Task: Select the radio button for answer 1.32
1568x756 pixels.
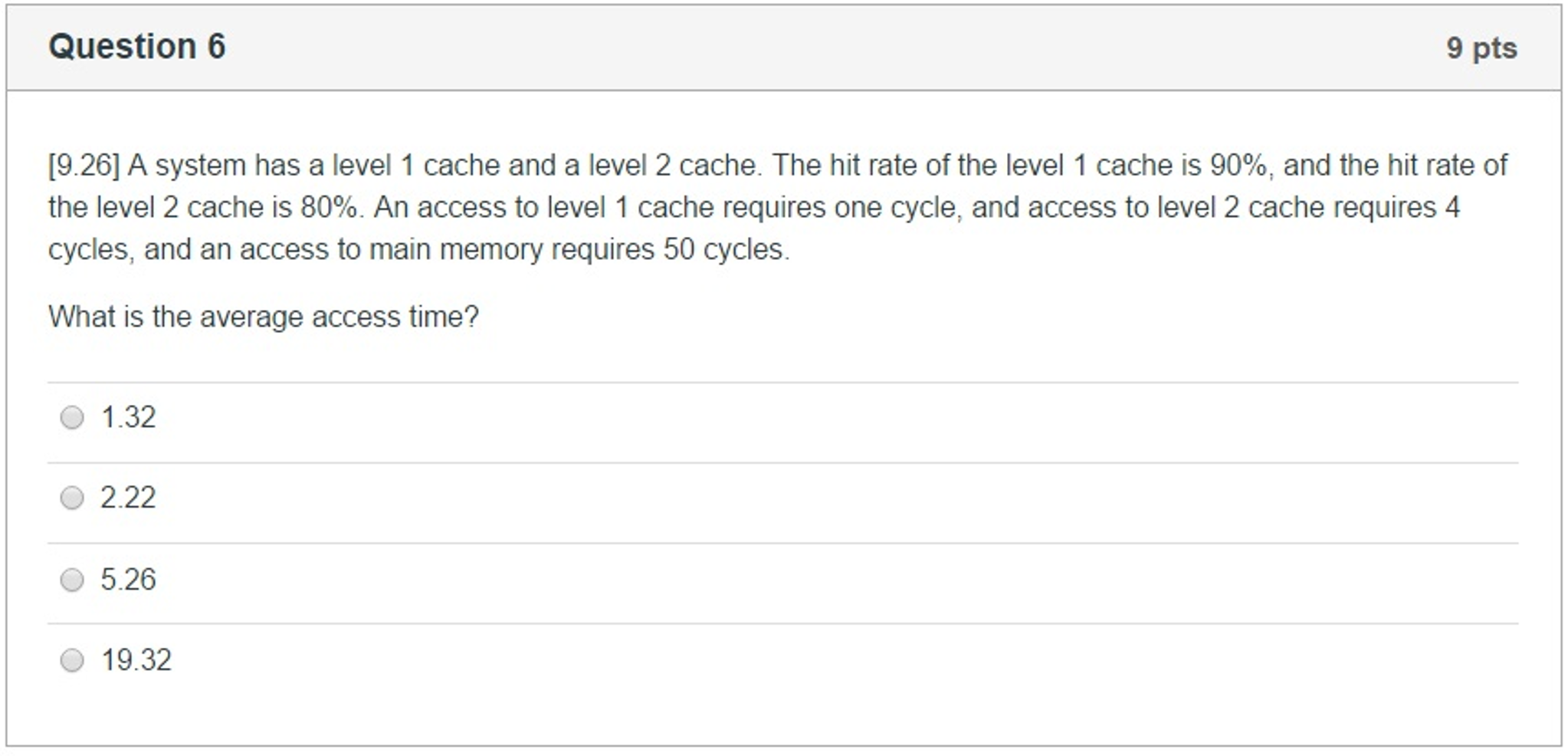Action: point(73,417)
